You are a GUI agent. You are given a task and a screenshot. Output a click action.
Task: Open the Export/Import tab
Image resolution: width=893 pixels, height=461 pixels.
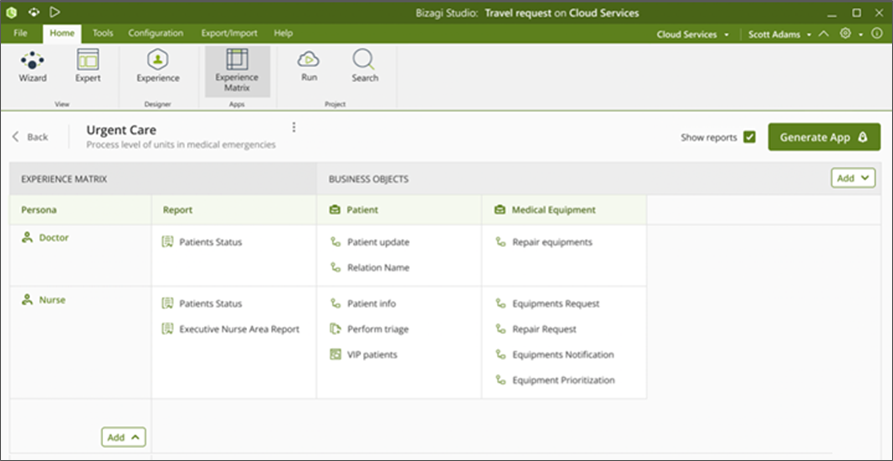coord(229,33)
